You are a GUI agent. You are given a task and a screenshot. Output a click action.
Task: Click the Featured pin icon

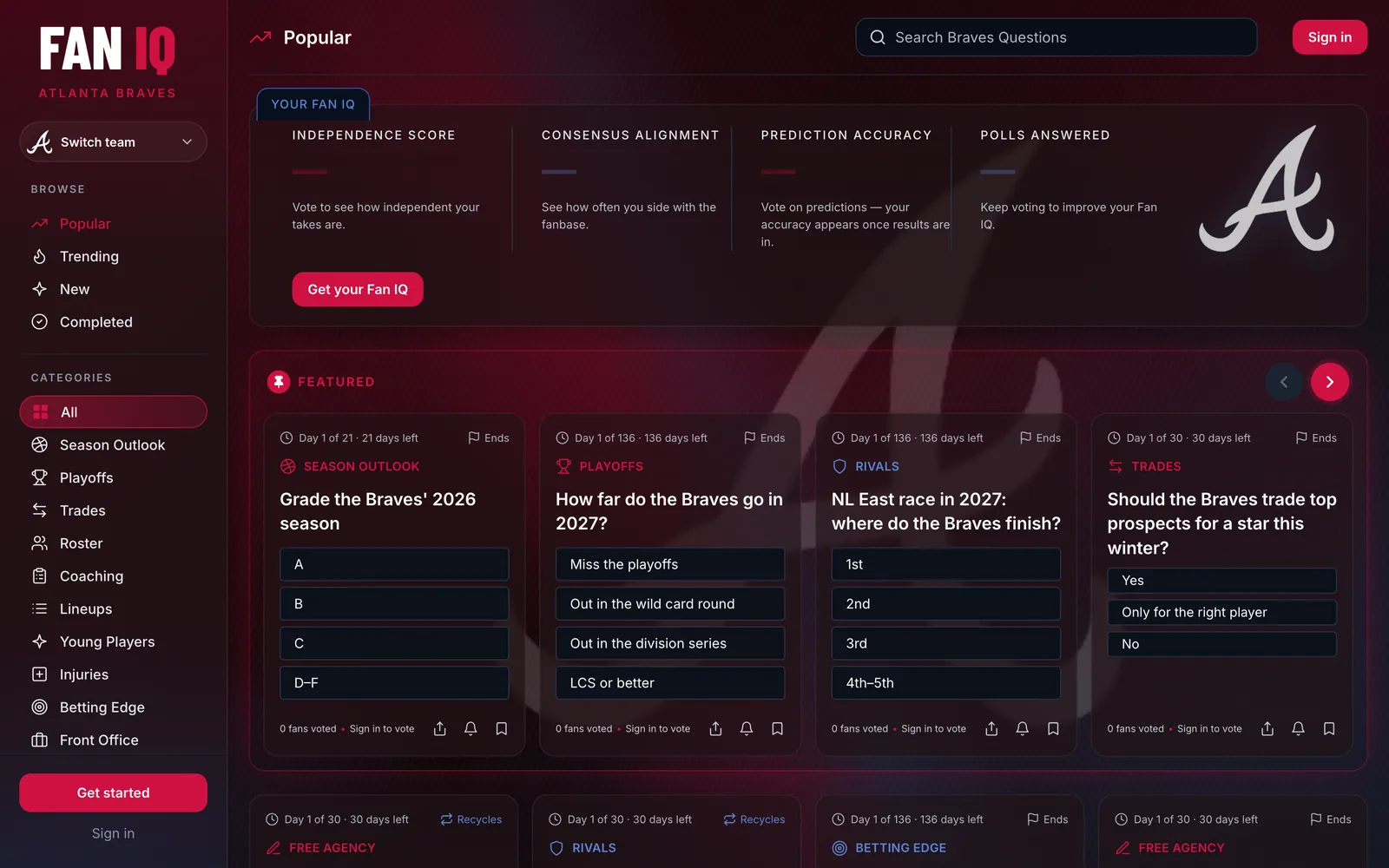point(279,382)
